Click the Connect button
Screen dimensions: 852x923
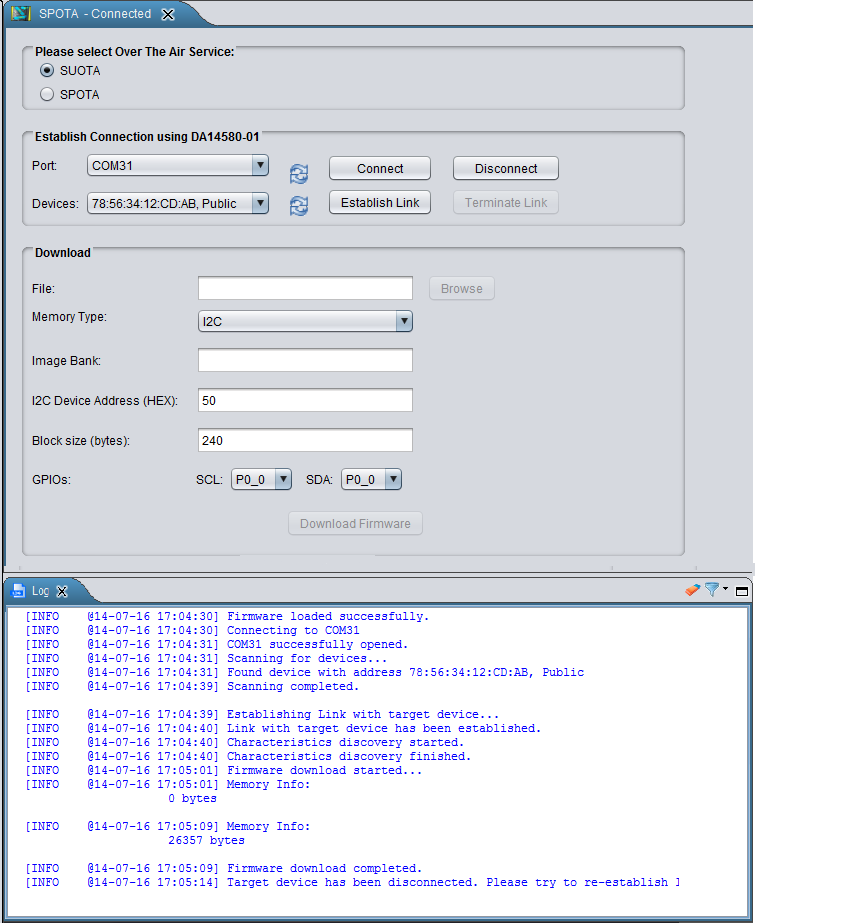tap(380, 168)
